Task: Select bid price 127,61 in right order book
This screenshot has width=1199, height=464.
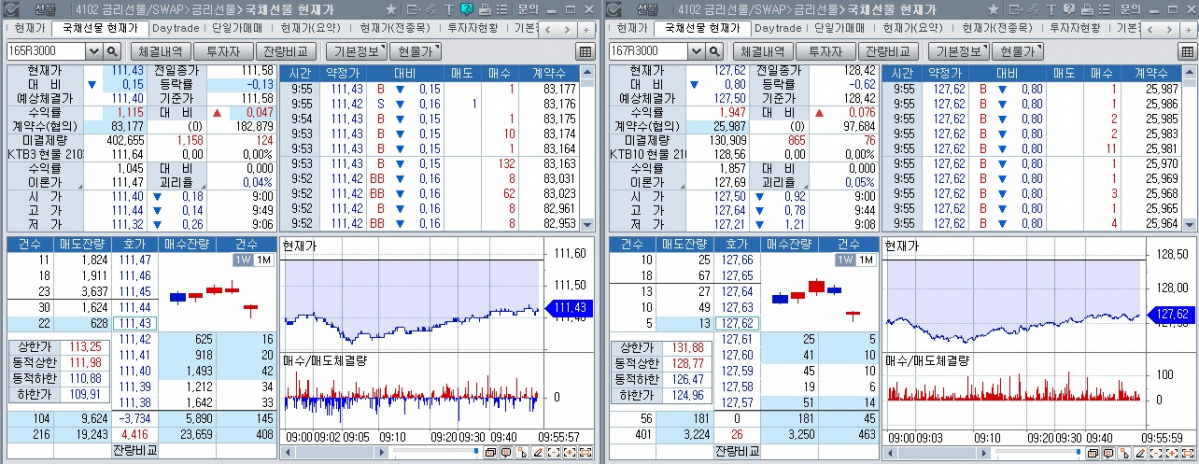Action: pos(737,339)
